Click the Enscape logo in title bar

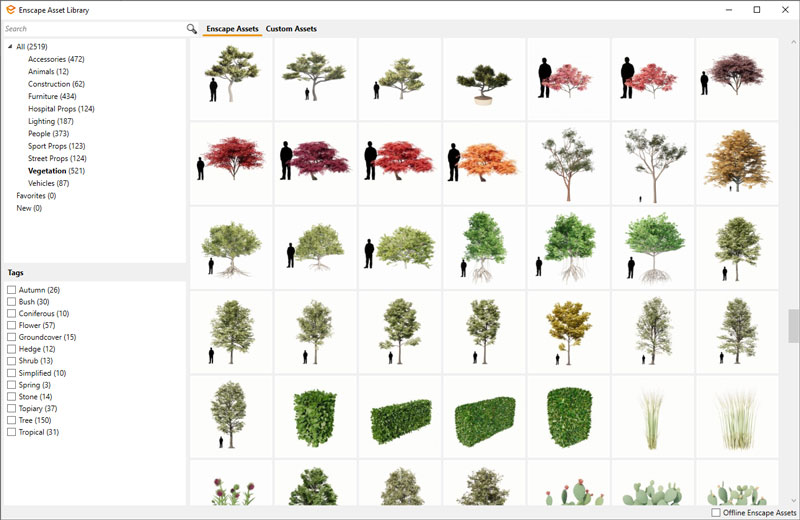[x=10, y=9]
